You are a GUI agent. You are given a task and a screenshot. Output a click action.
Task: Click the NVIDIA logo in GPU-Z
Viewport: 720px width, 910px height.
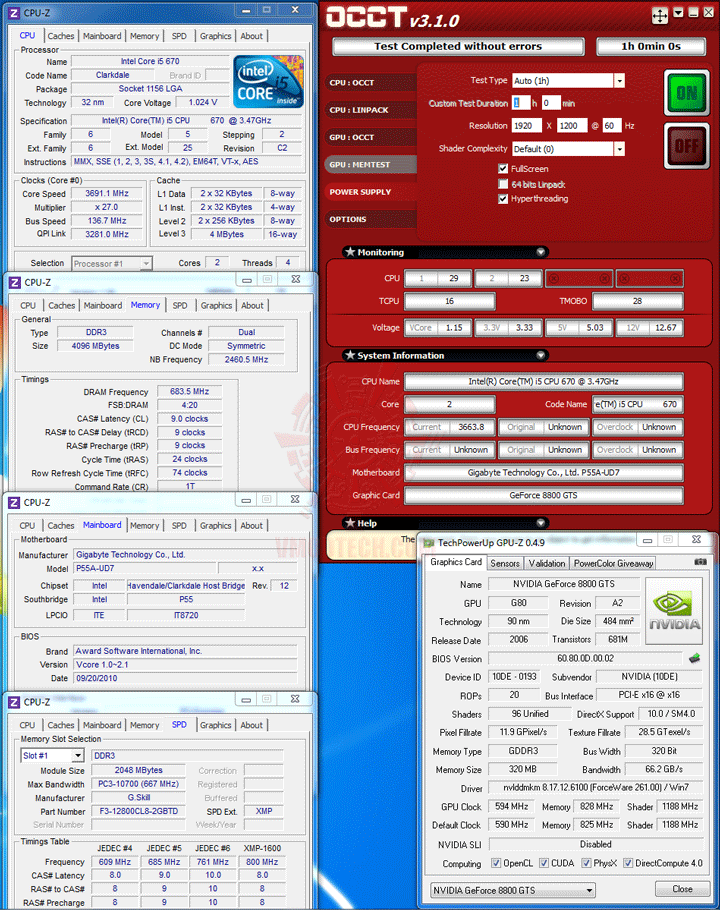(x=674, y=611)
